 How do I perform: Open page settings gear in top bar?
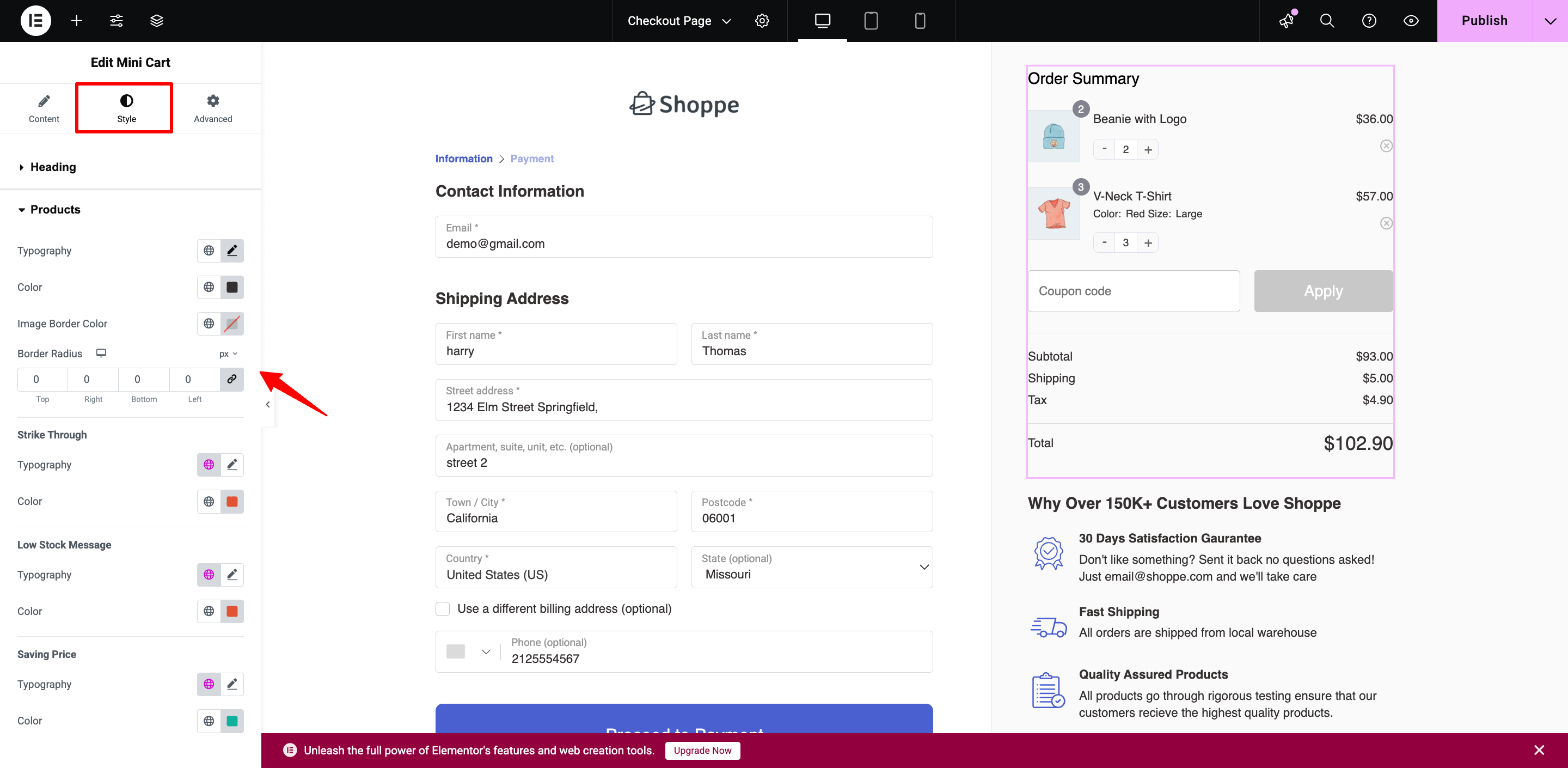click(x=762, y=21)
